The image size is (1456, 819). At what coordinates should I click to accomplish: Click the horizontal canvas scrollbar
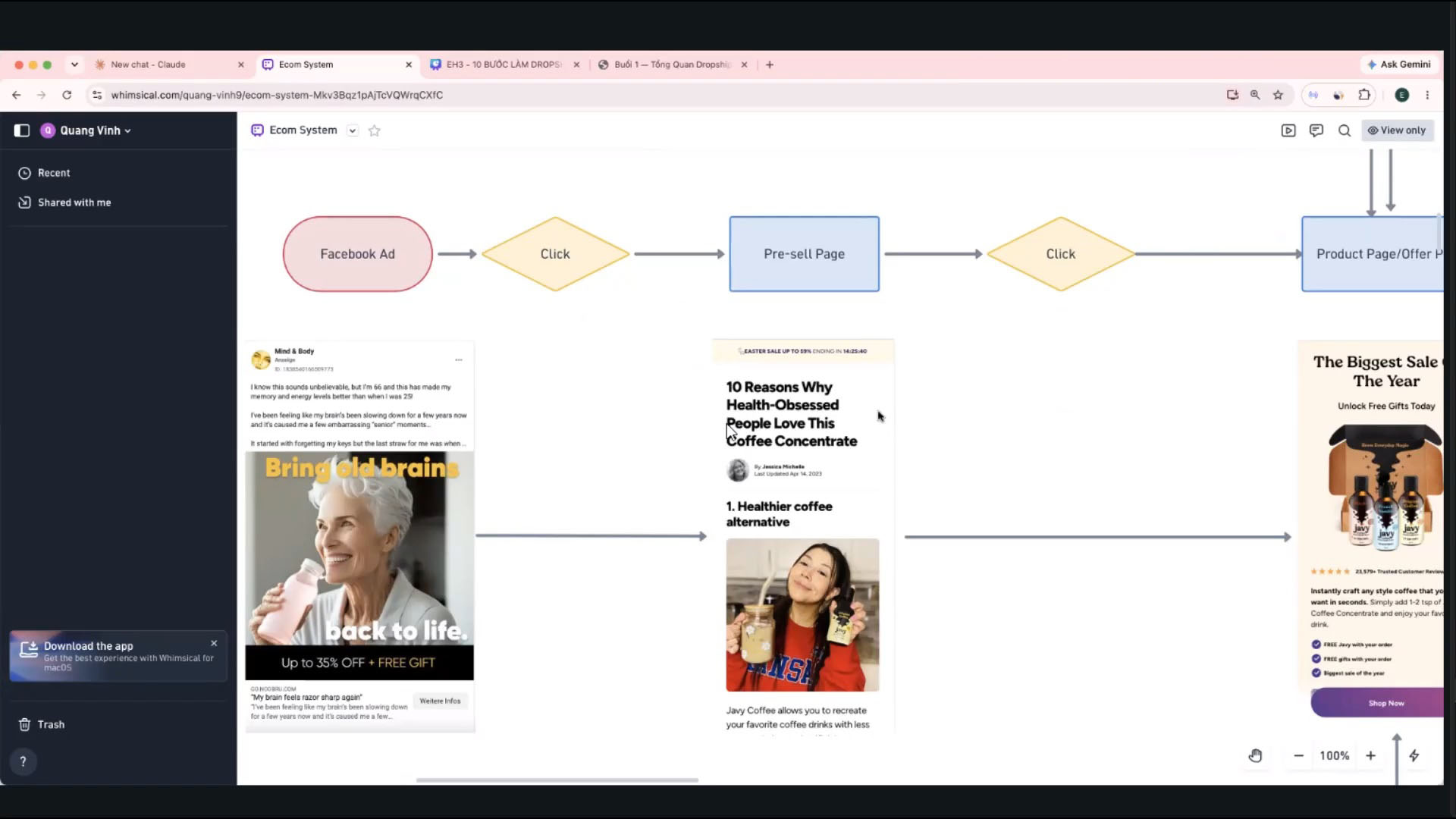(557, 780)
